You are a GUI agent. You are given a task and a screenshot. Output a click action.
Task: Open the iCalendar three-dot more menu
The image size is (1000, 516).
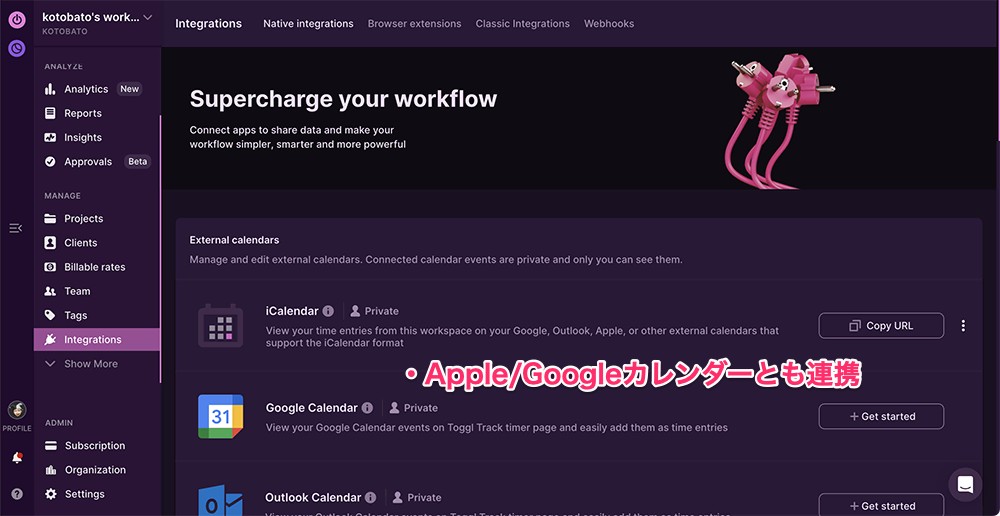[x=963, y=325]
